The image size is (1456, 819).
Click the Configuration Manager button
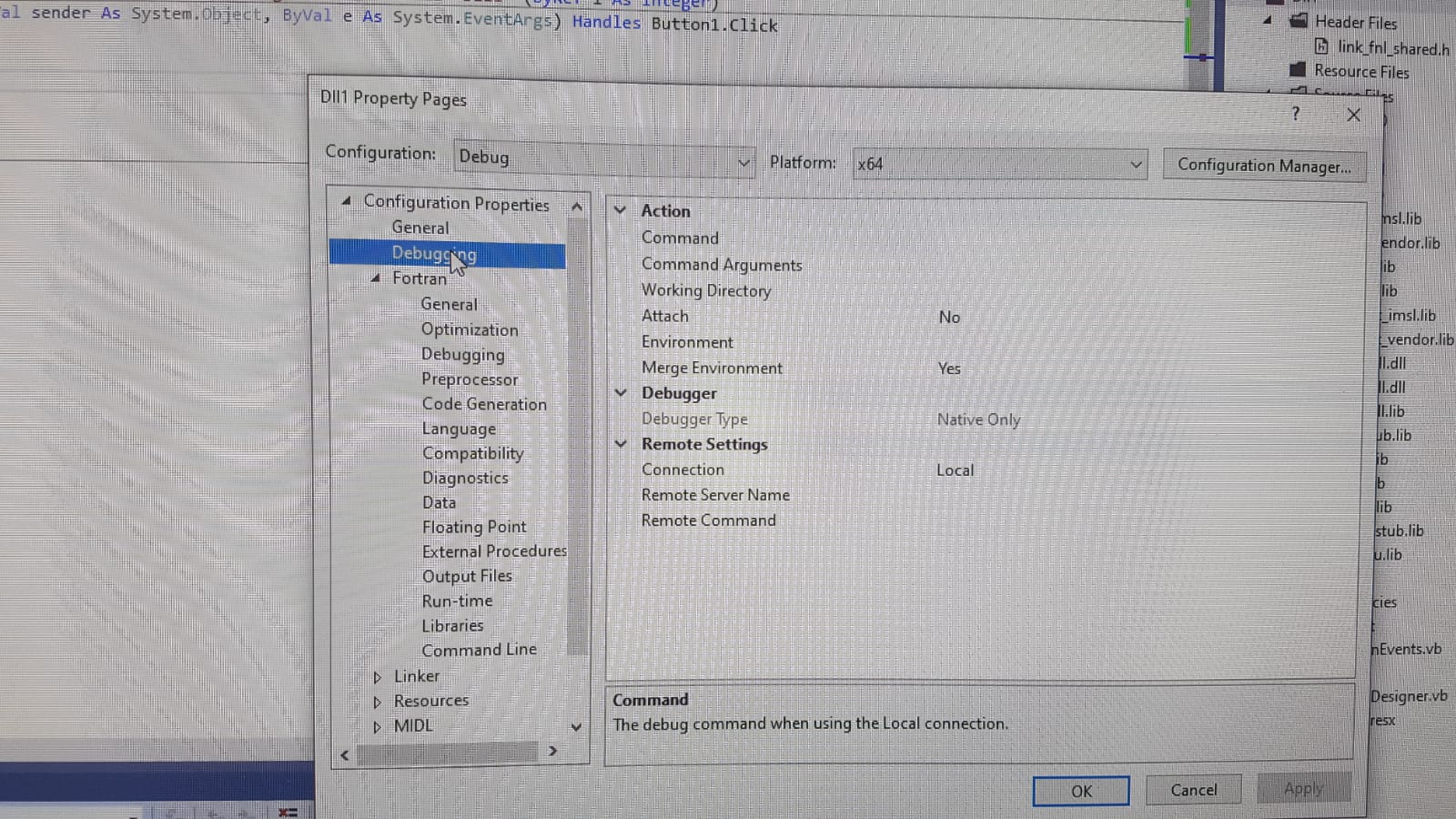[x=1263, y=166]
